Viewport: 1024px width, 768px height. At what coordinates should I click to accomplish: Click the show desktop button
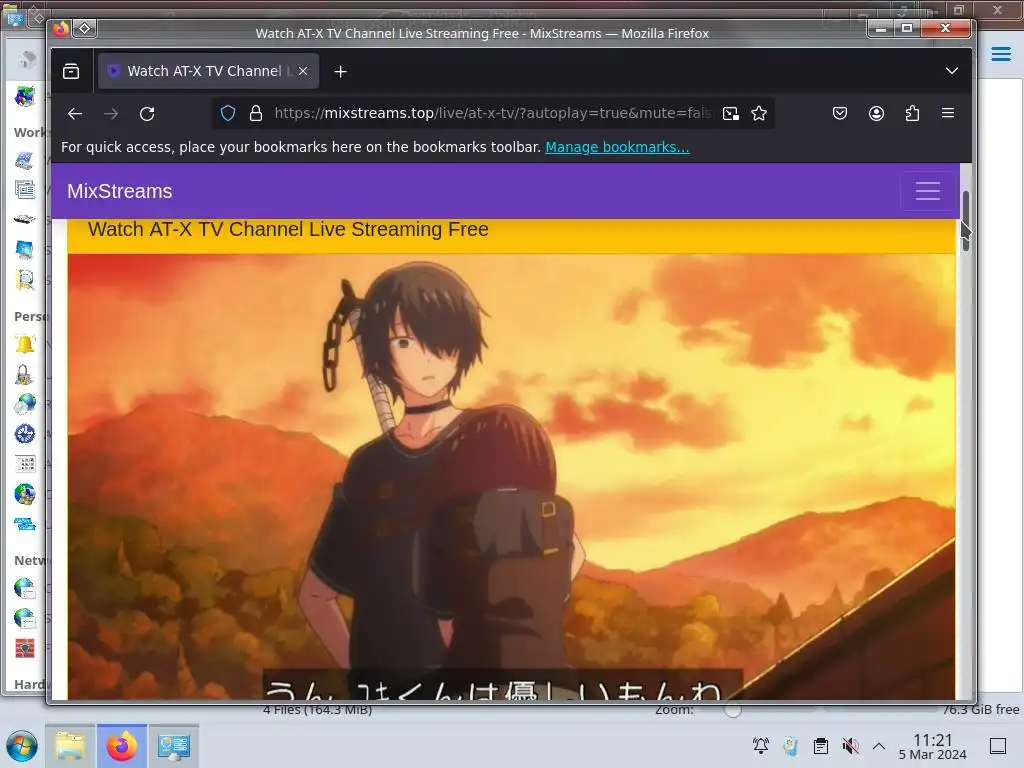tap(998, 746)
